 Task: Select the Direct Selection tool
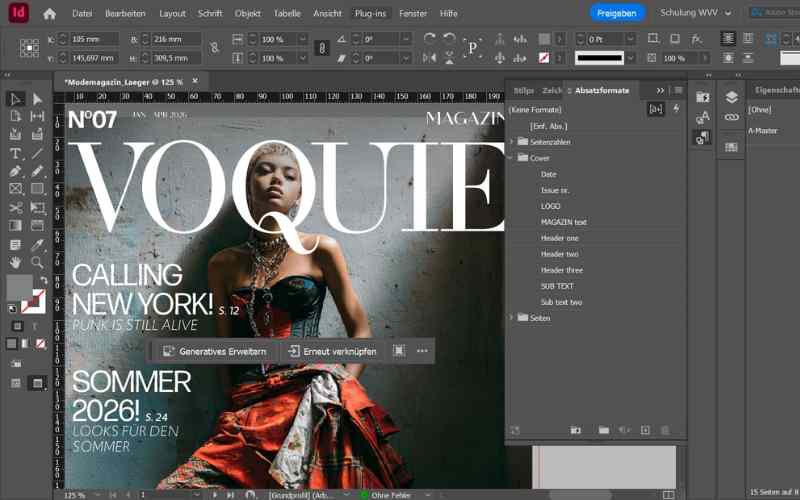click(37, 99)
